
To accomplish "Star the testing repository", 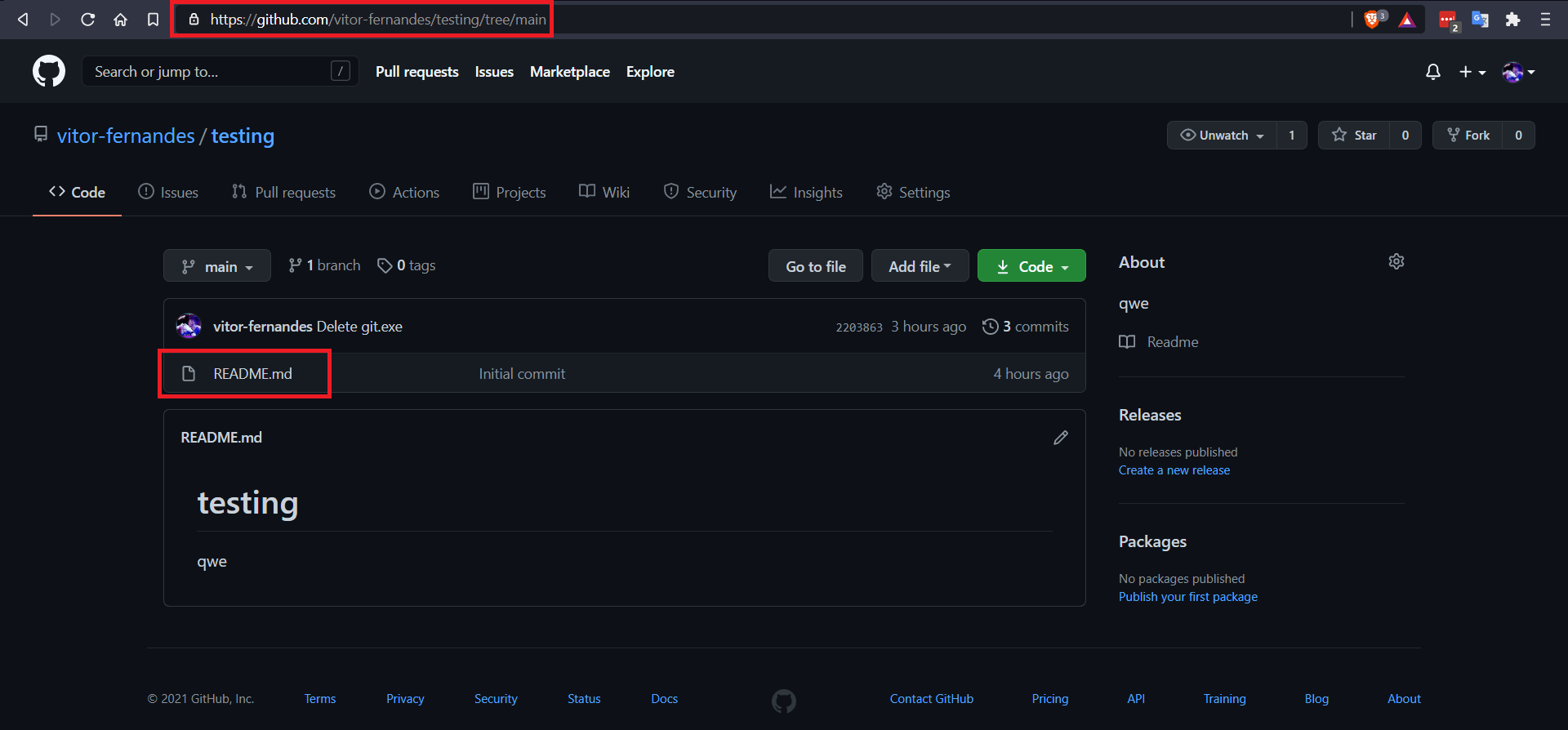I will tap(1354, 136).
